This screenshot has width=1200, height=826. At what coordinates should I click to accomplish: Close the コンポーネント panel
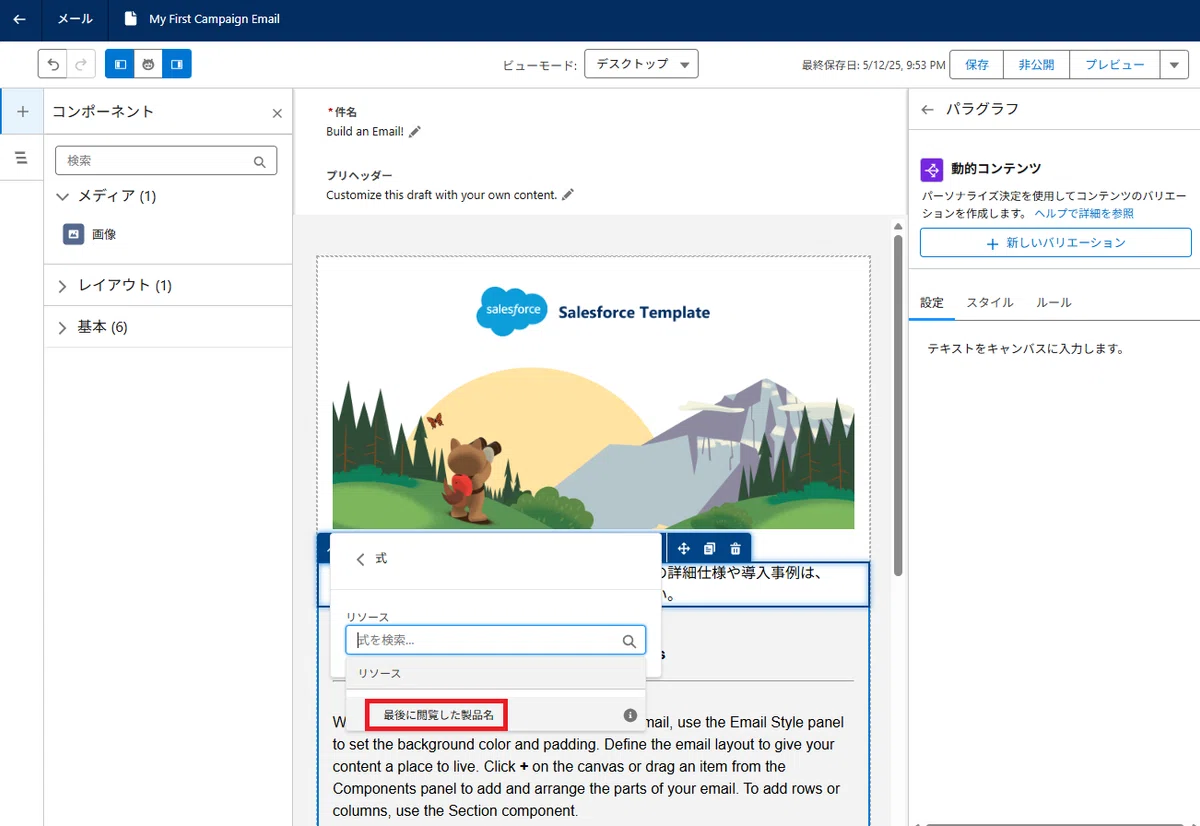click(277, 113)
